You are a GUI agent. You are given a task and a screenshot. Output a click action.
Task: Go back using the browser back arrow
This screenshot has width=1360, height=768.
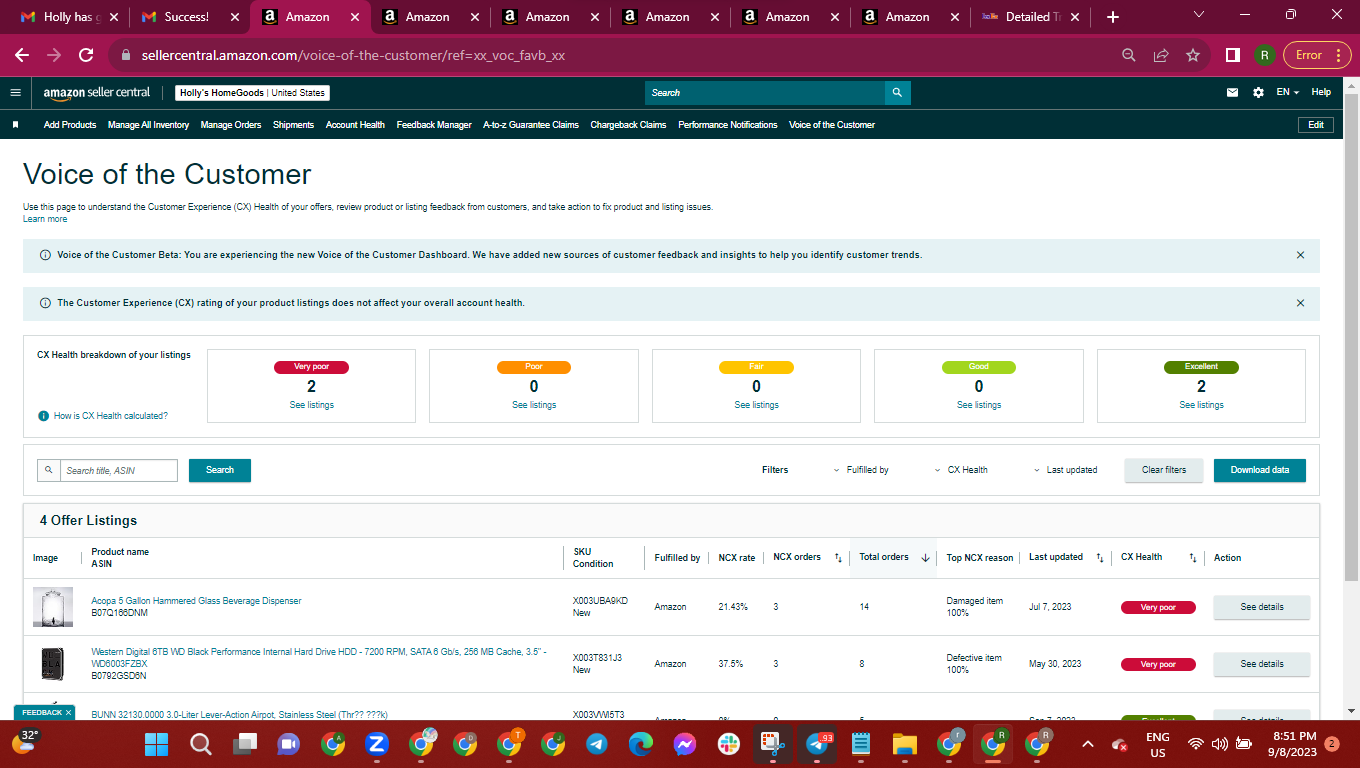pyautogui.click(x=22, y=55)
